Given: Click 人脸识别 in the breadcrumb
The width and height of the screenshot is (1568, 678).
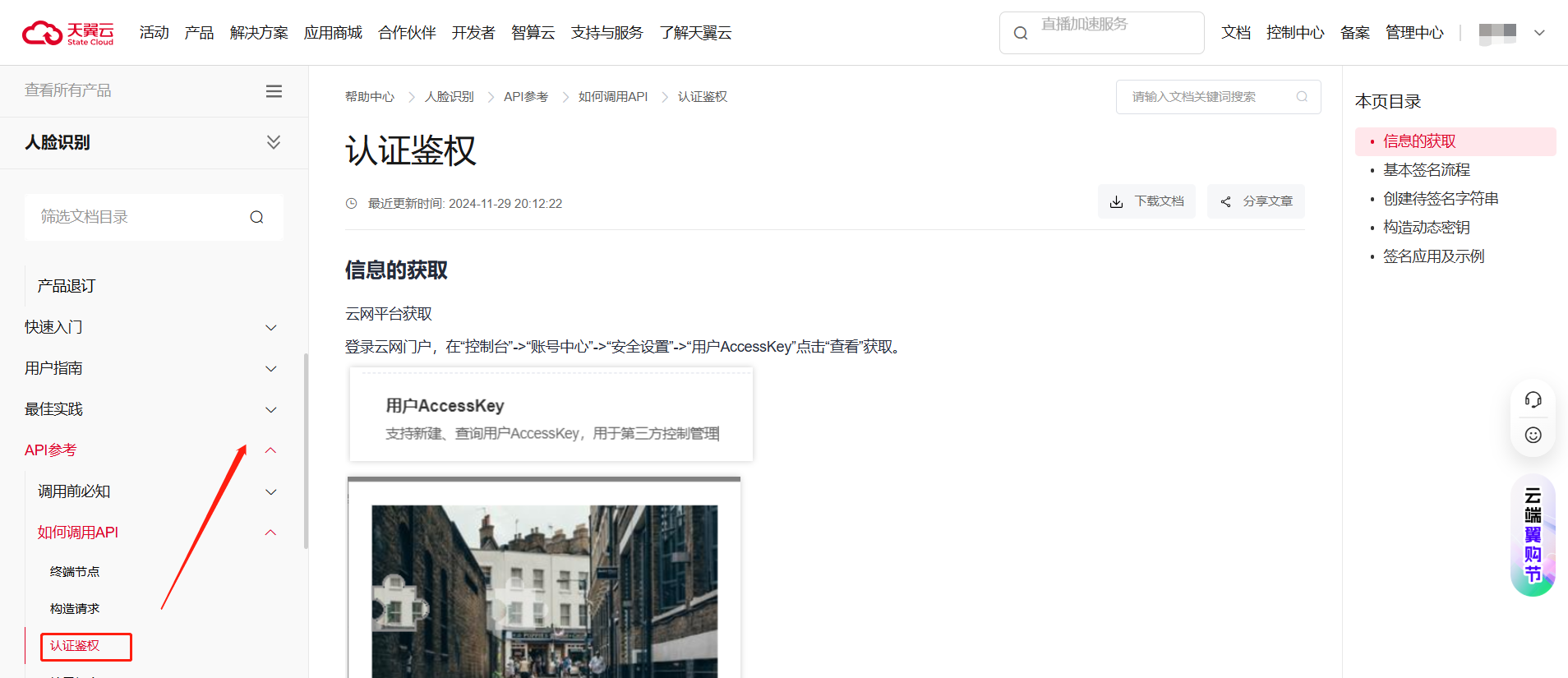Looking at the screenshot, I should 450,97.
